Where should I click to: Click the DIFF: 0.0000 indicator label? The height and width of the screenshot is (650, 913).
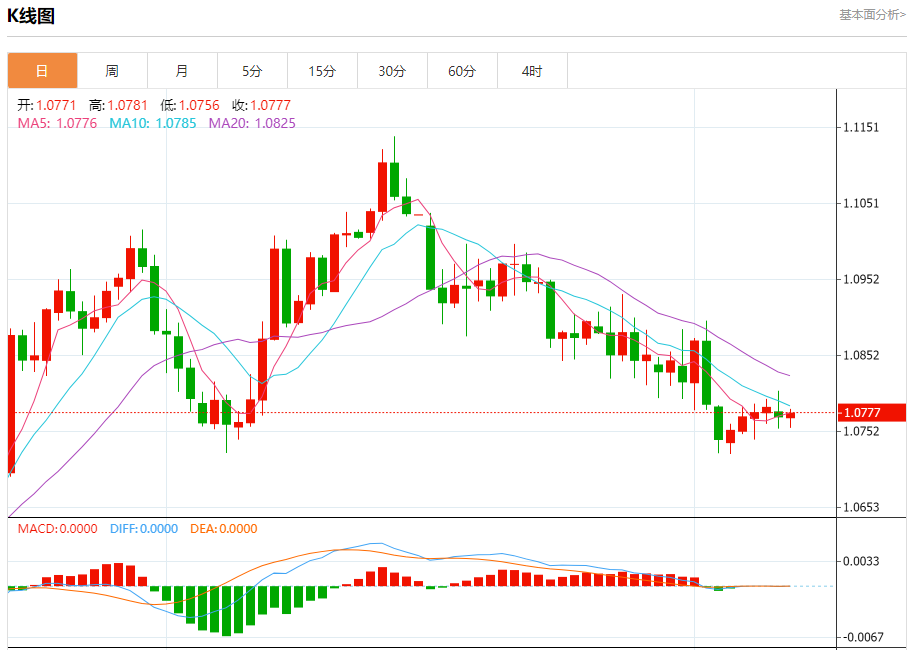[143, 529]
